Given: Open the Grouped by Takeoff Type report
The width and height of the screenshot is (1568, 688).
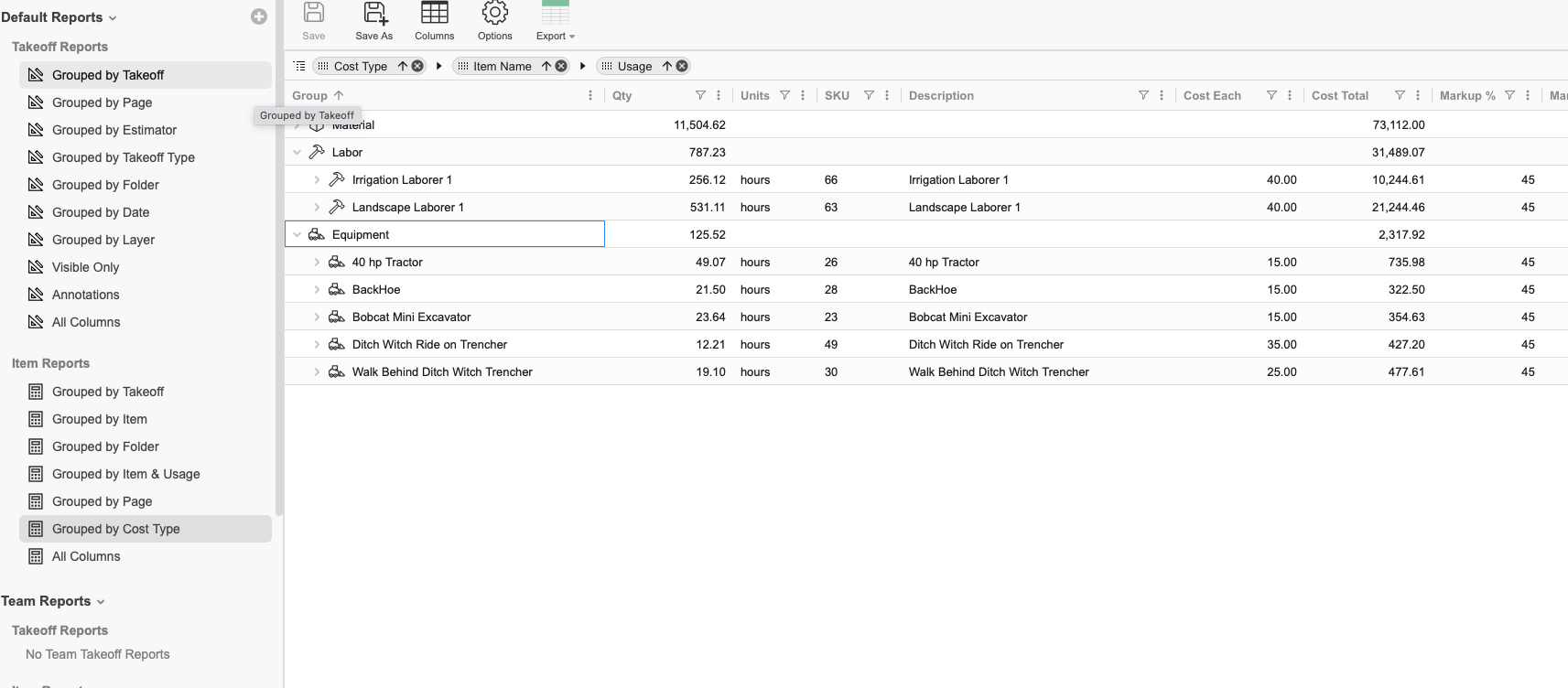Looking at the screenshot, I should coord(146,157).
